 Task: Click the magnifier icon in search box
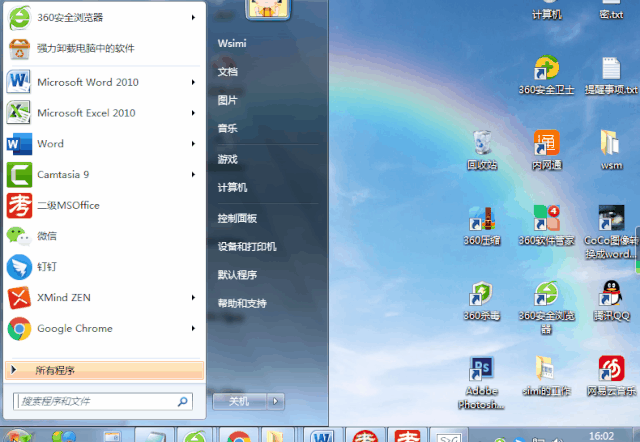tap(182, 402)
